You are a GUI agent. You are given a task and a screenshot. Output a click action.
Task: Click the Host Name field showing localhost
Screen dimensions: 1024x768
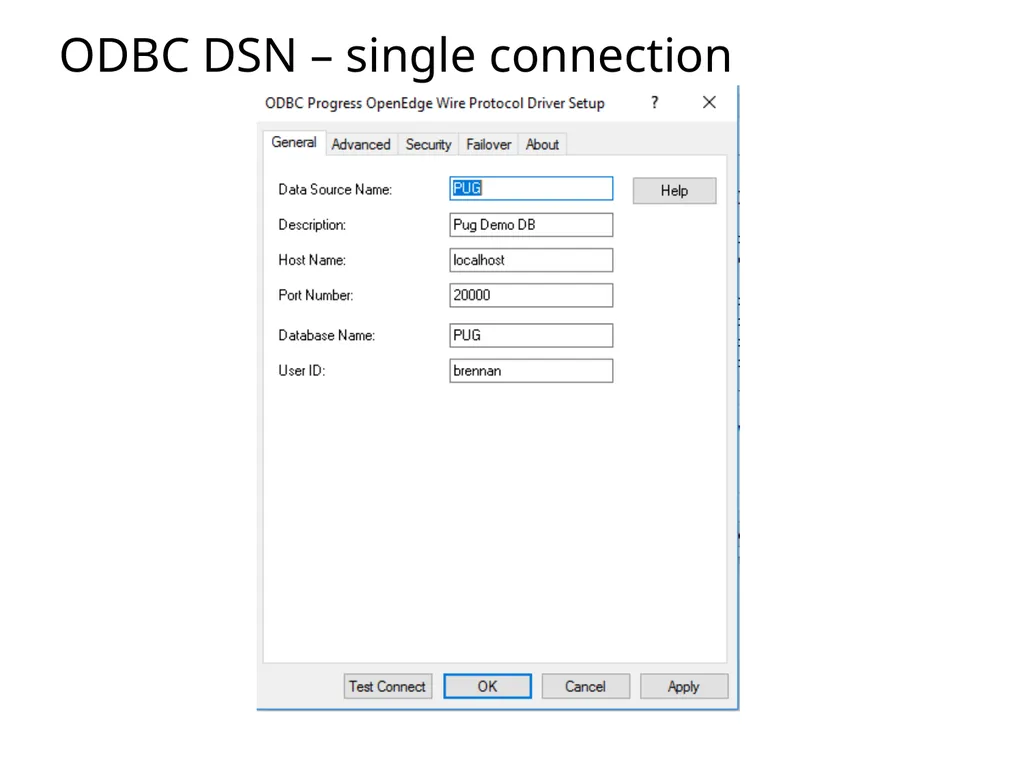pyautogui.click(x=531, y=260)
